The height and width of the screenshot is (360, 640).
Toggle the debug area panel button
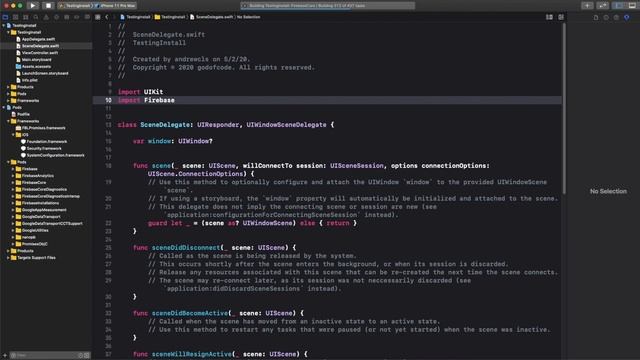click(632, 6)
